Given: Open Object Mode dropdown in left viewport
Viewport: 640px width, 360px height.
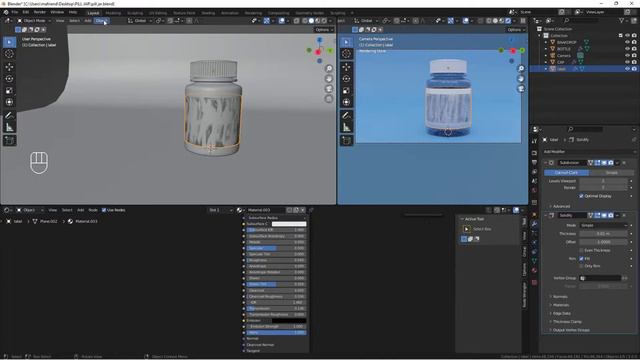Looking at the screenshot, I should click(x=34, y=20).
